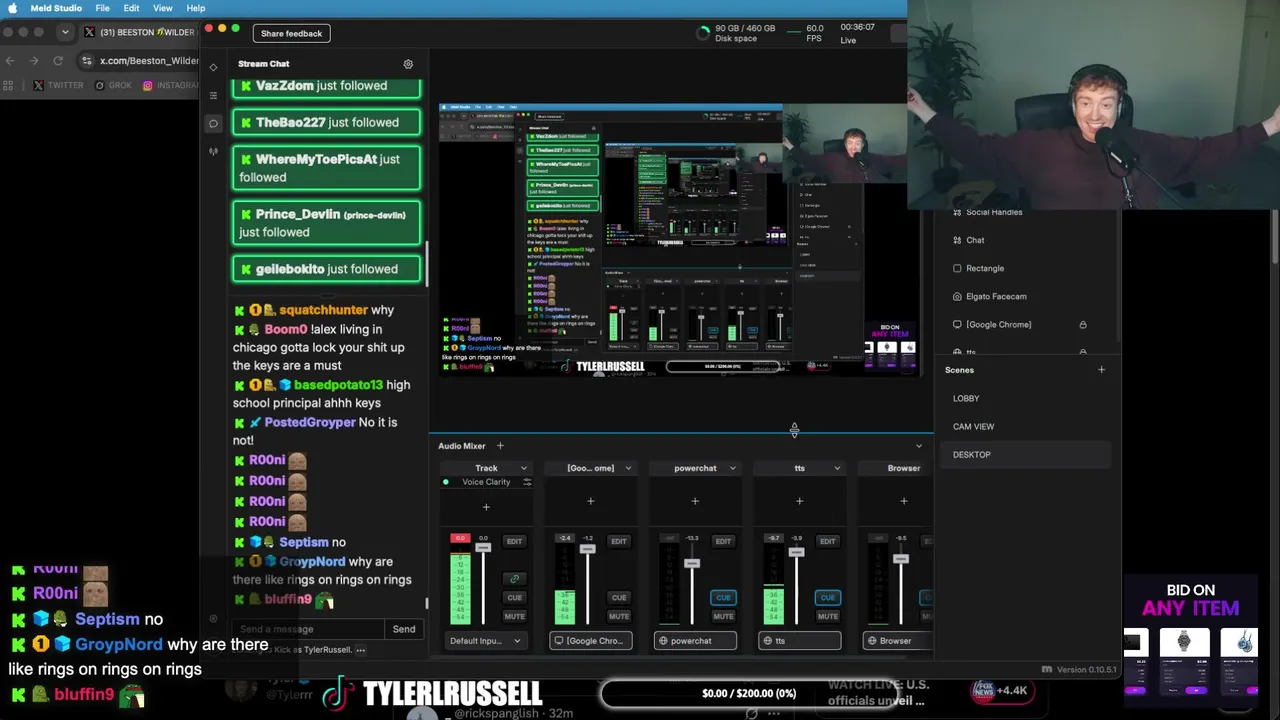The image size is (1280, 720).
Task: Edit the tts channel
Action: (827, 541)
